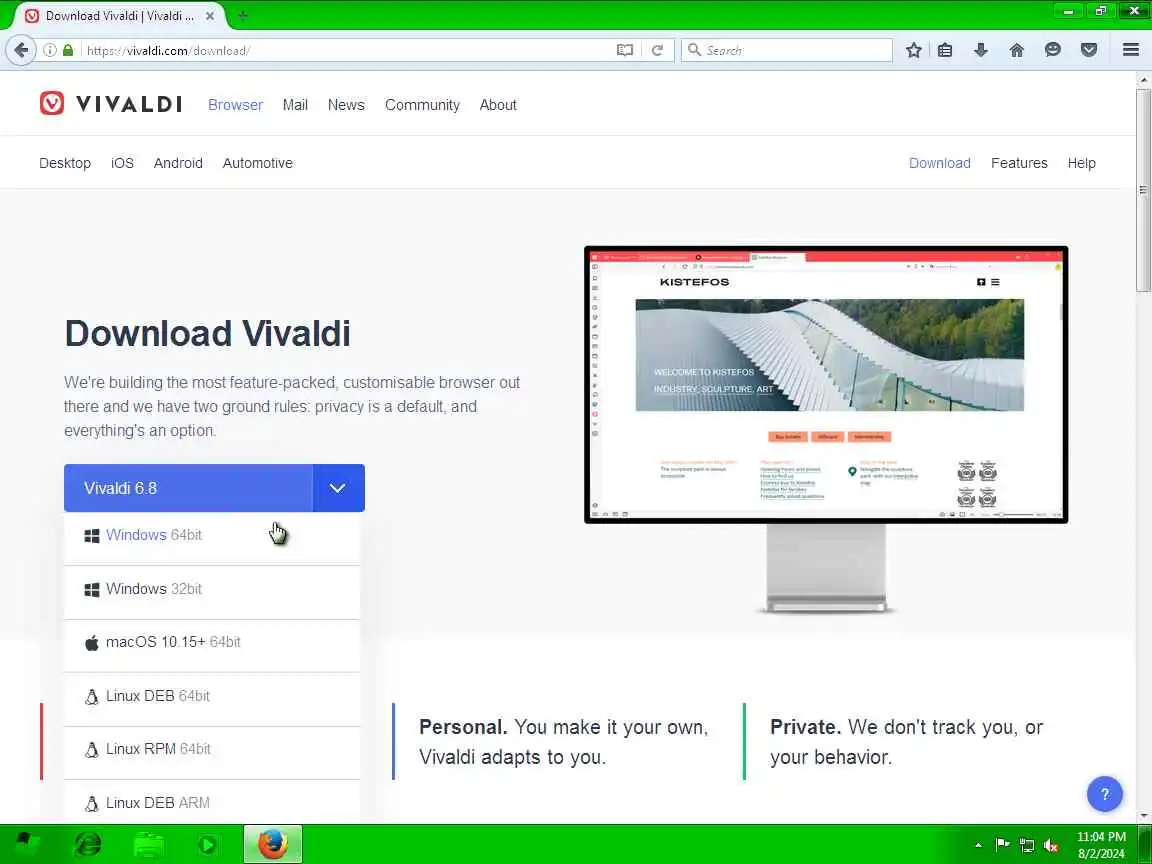Screen dimensions: 1152x864
Task: Click the Firefox back arrow button
Action: (x=21, y=50)
